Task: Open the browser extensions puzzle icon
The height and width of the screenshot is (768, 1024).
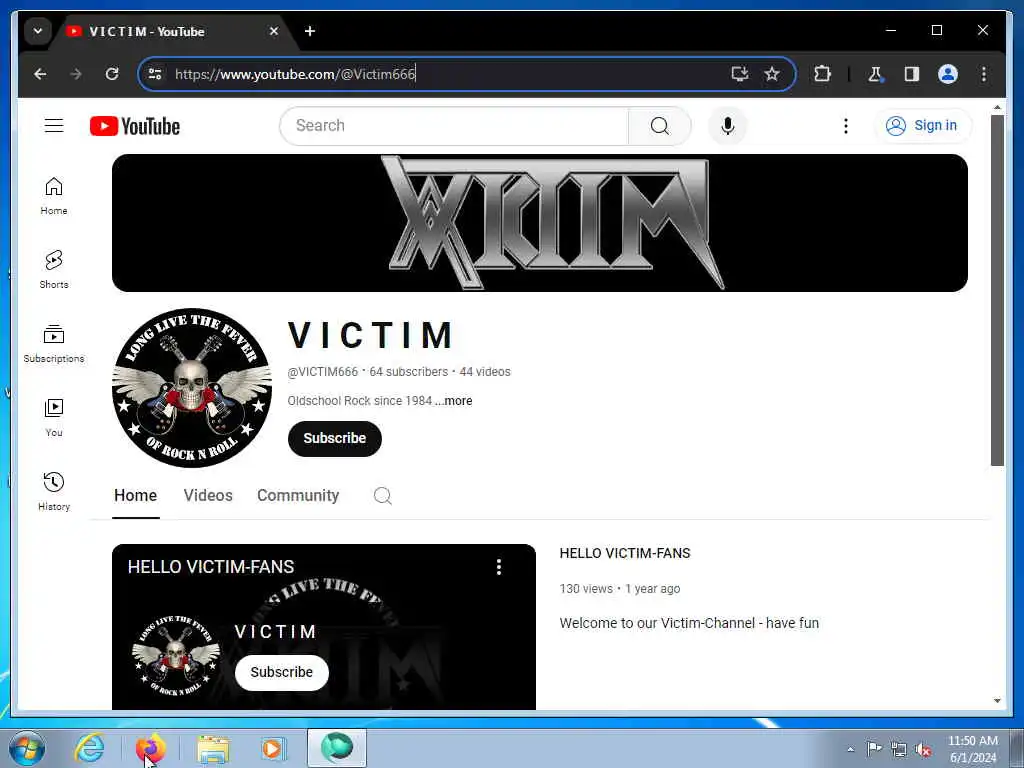Action: [x=822, y=74]
